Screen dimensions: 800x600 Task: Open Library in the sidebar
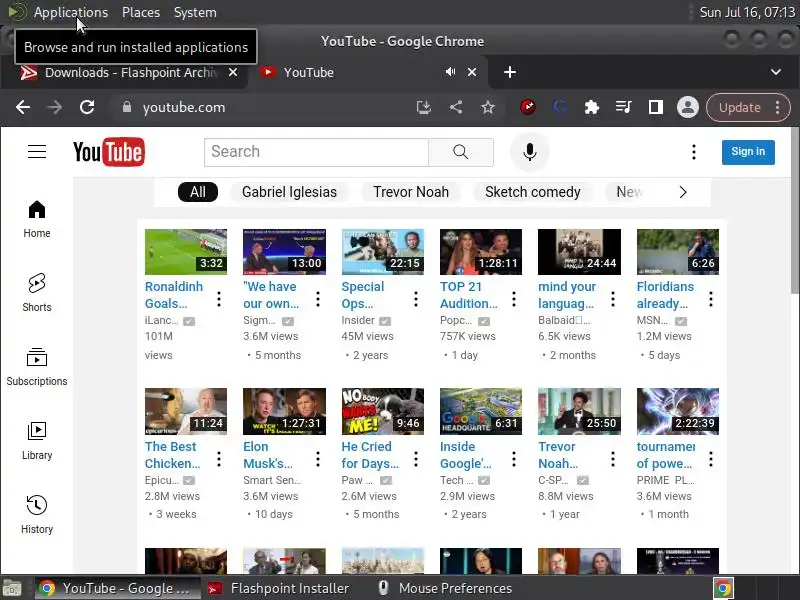[37, 441]
